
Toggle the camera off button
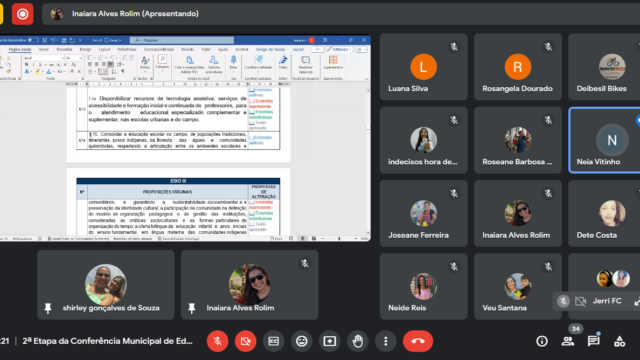point(246,341)
